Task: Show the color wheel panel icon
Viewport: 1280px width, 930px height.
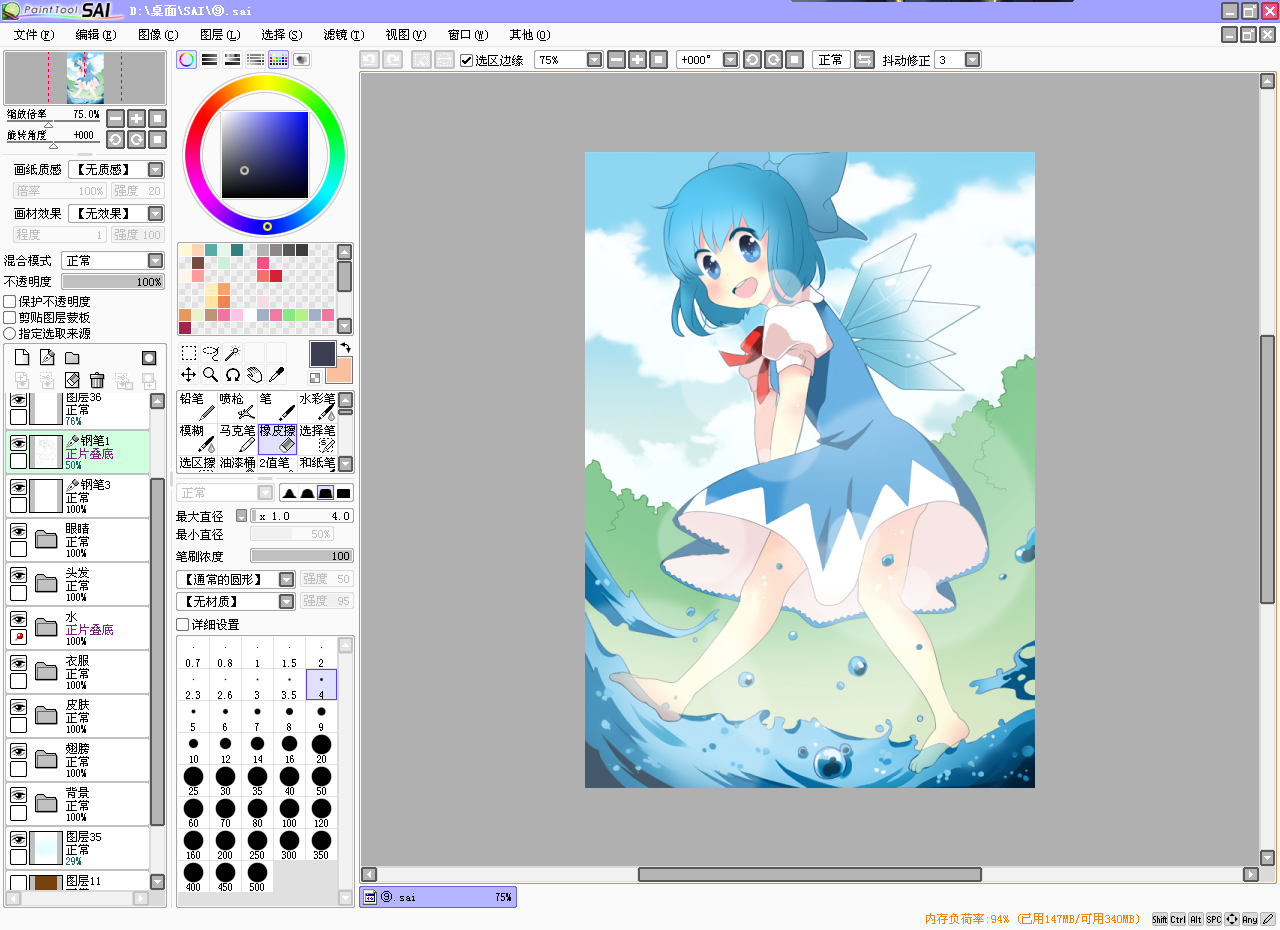Action: click(186, 59)
